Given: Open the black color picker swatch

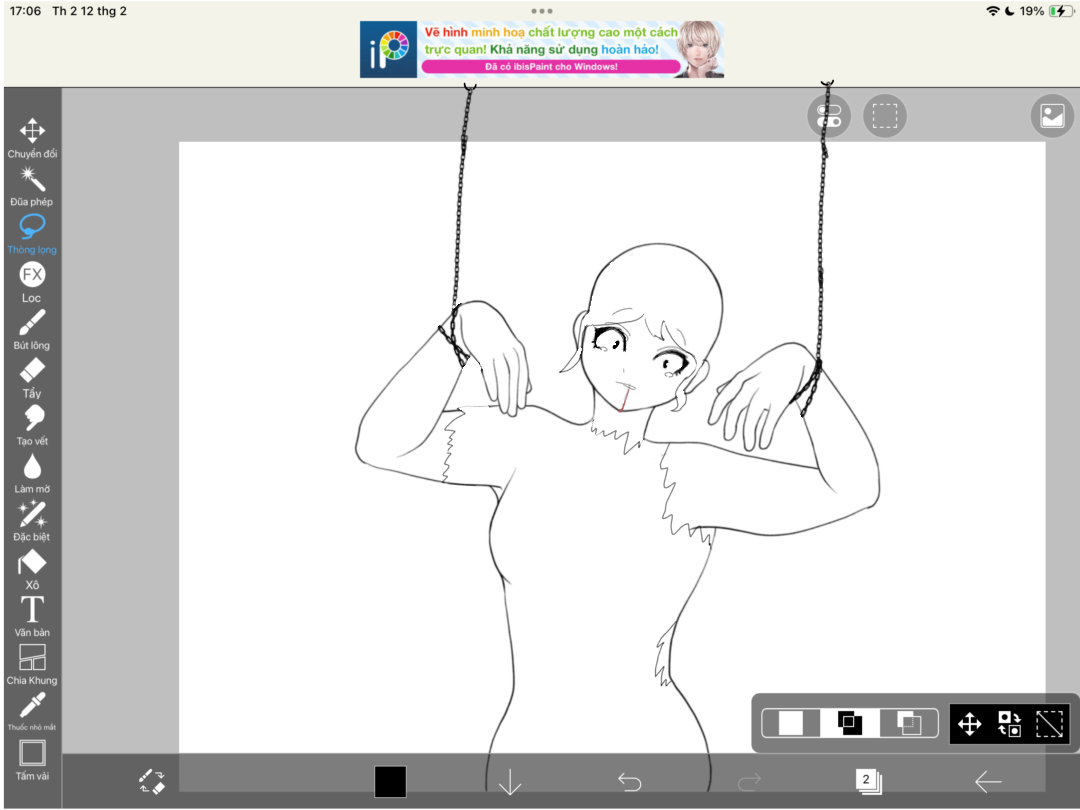Looking at the screenshot, I should point(390,781).
